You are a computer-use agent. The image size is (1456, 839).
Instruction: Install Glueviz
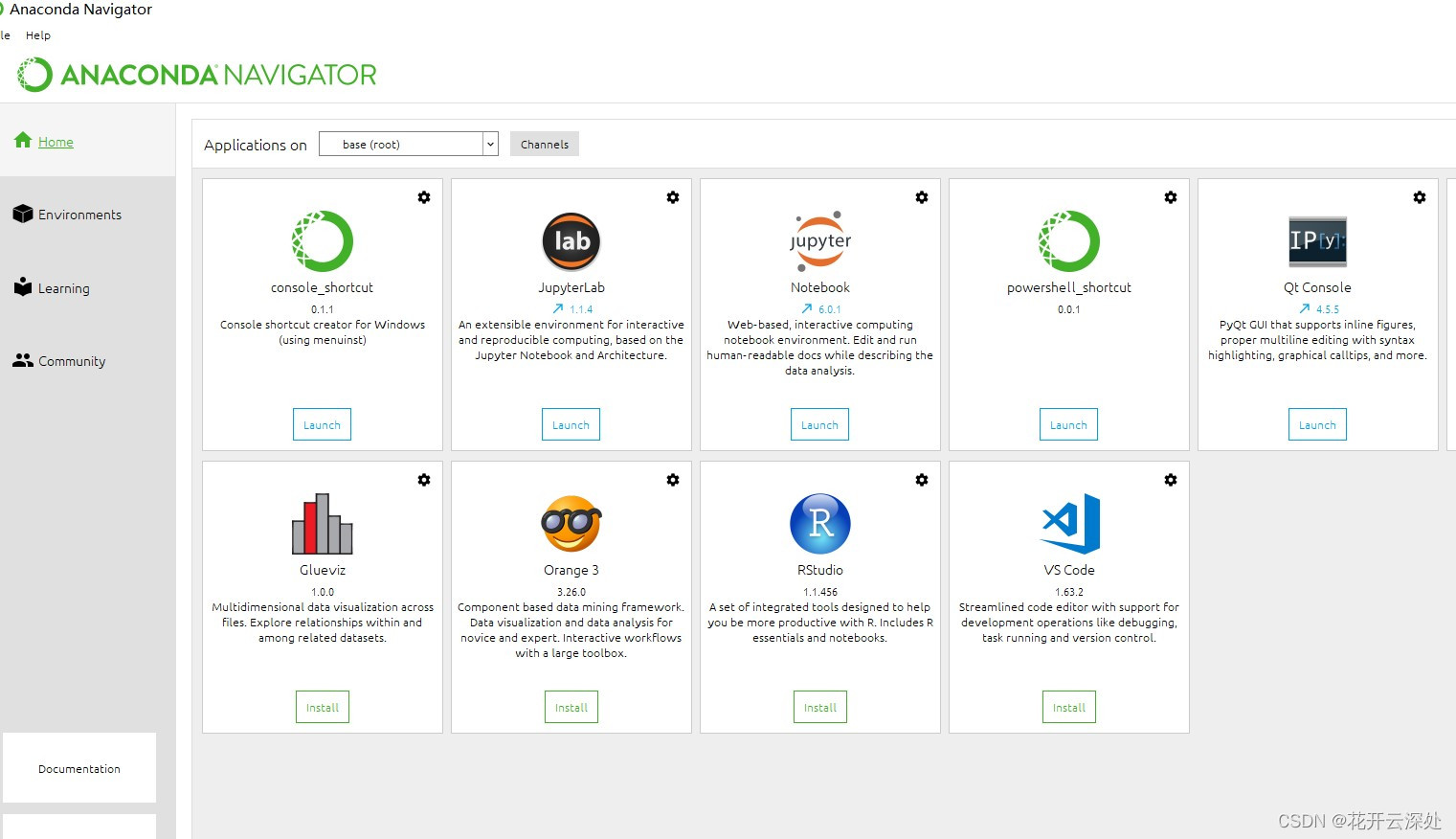coord(323,707)
